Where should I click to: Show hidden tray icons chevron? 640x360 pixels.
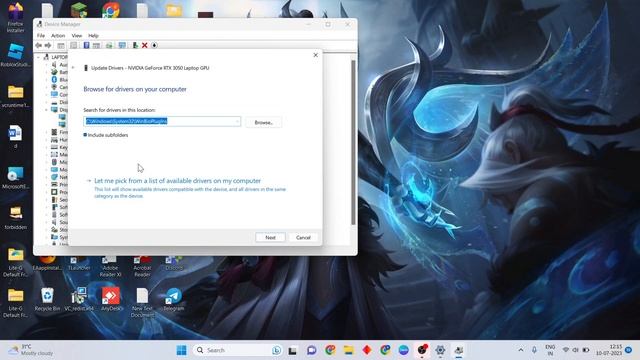pyautogui.click(x=521, y=350)
